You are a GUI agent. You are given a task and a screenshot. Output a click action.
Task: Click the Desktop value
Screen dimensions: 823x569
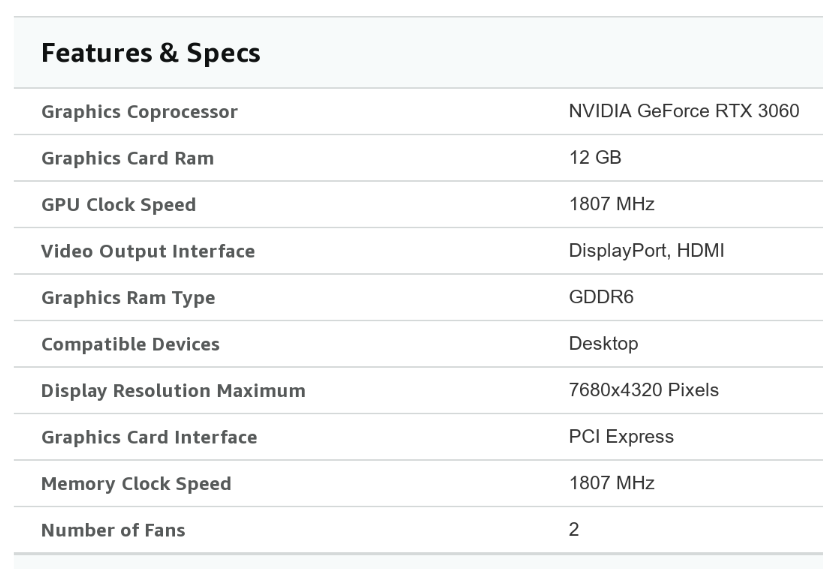(604, 343)
